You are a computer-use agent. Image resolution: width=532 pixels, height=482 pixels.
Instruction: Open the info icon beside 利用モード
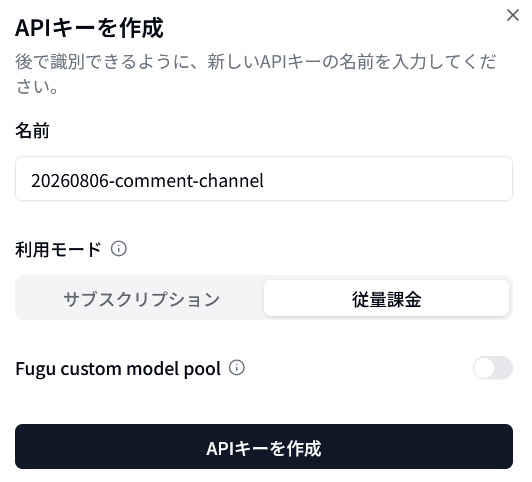click(119, 249)
